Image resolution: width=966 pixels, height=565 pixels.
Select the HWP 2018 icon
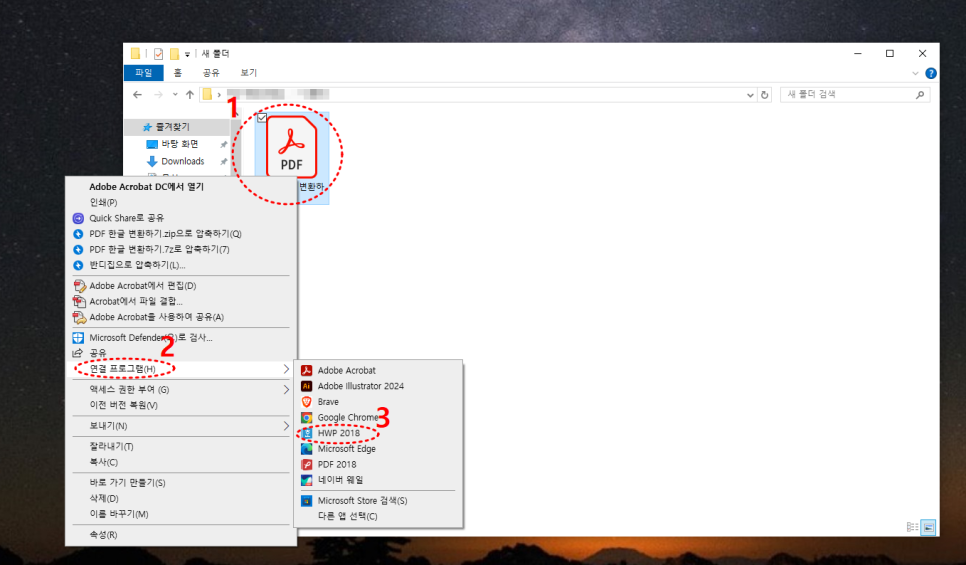pos(306,433)
